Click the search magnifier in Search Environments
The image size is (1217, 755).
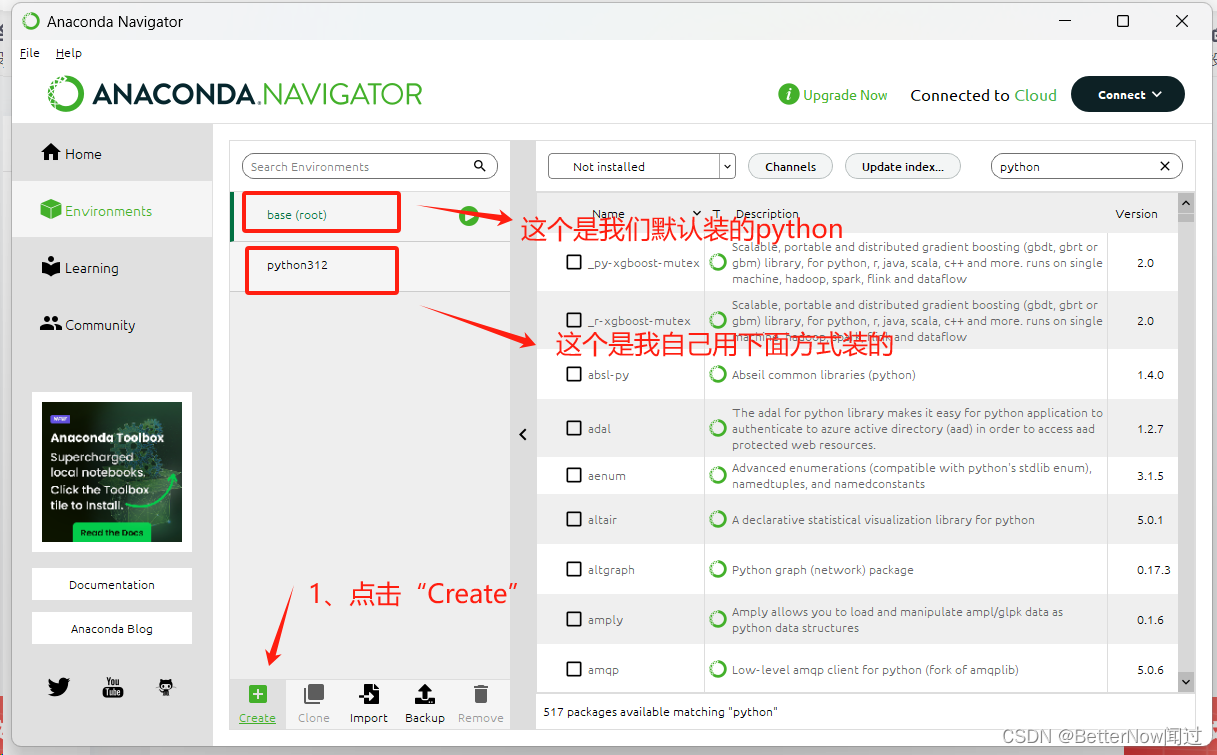[x=480, y=166]
